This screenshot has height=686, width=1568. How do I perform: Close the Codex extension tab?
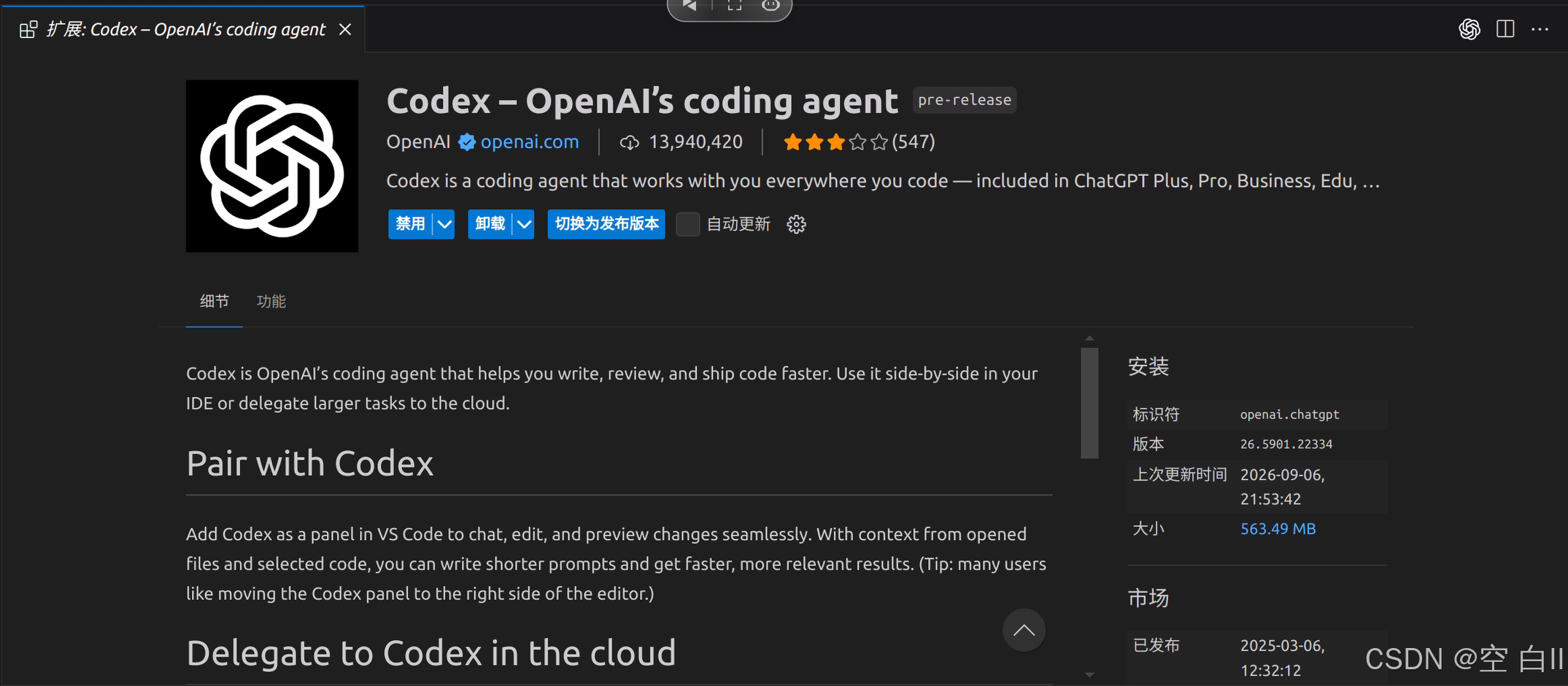tap(345, 29)
